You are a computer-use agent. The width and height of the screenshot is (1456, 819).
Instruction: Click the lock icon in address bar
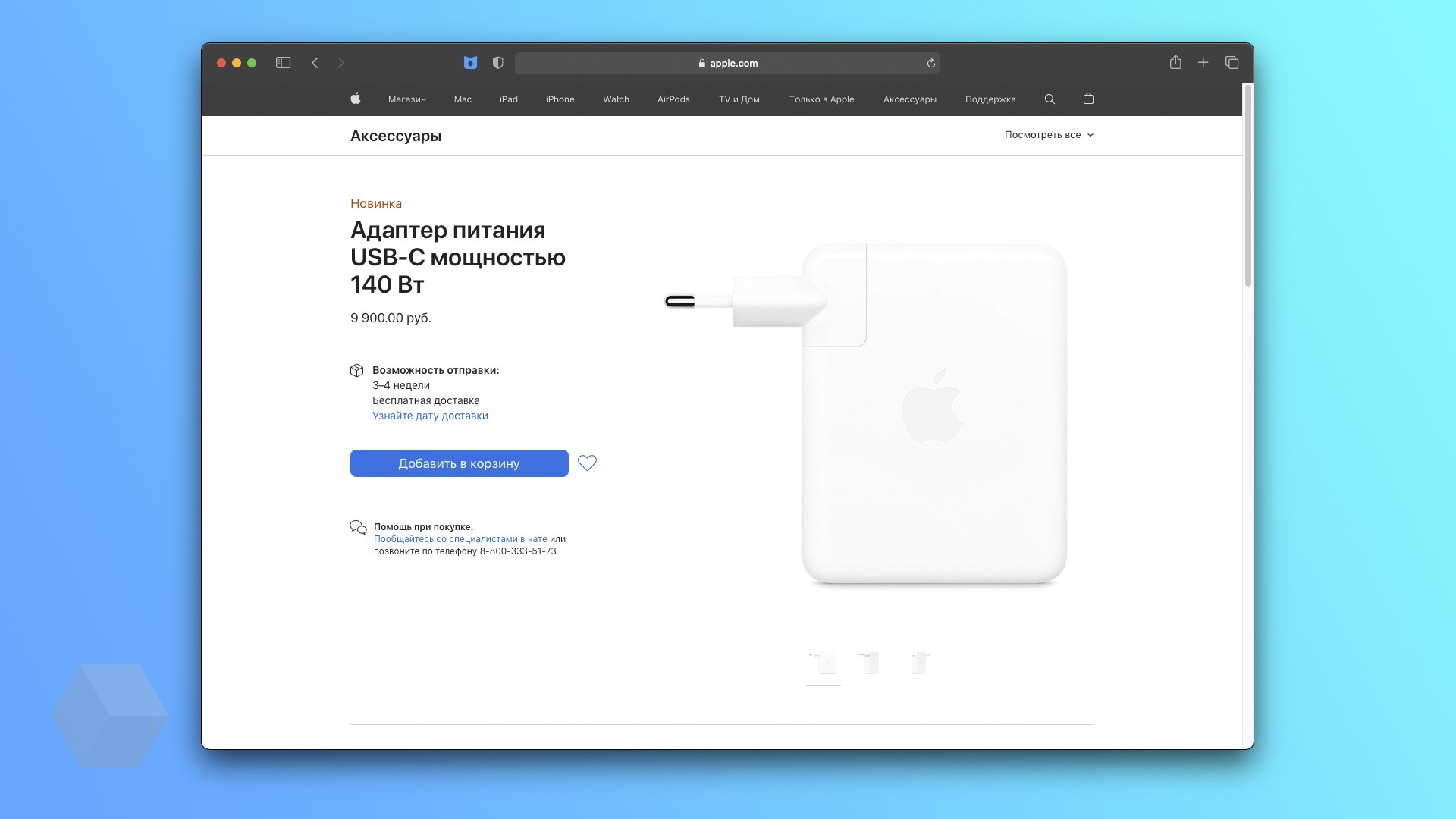[702, 64]
